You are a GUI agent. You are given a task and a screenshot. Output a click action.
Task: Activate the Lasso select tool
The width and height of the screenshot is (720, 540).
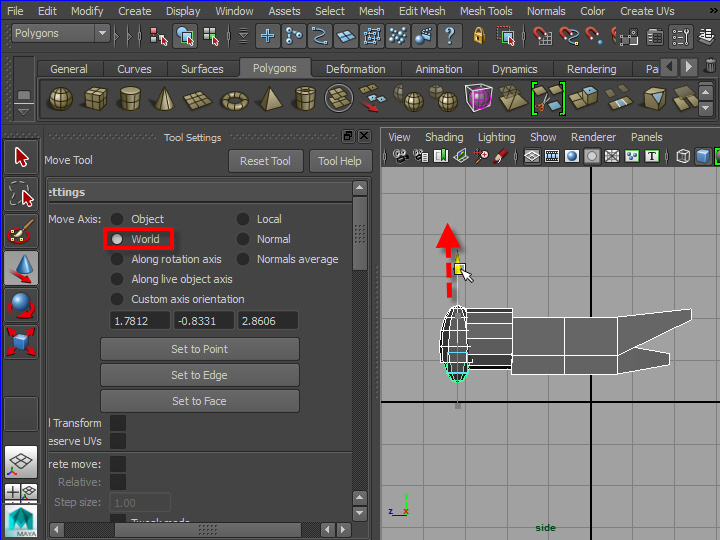(21, 194)
